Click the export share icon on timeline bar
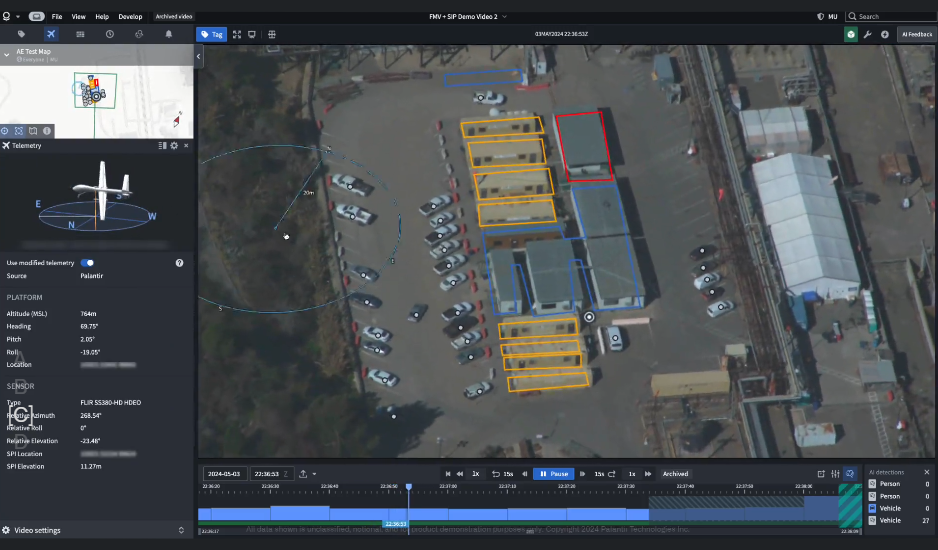This screenshot has width=938, height=550. point(303,474)
